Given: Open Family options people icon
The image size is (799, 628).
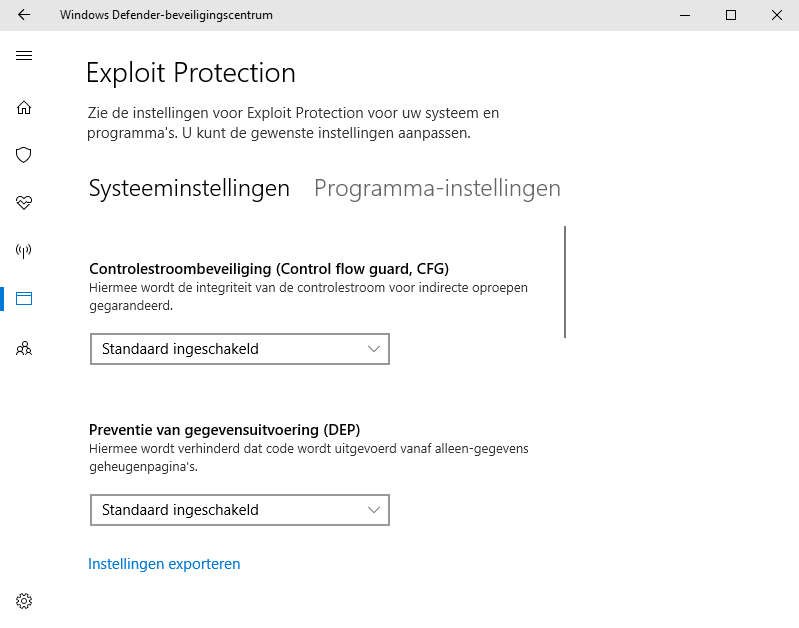Looking at the screenshot, I should point(24,349).
